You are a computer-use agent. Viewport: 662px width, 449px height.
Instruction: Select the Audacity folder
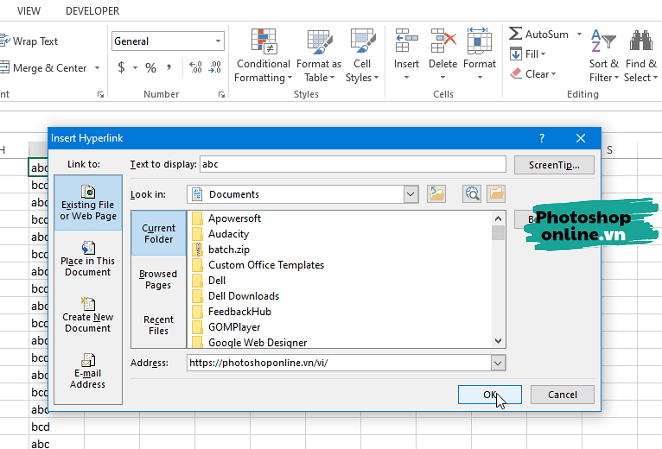point(220,234)
